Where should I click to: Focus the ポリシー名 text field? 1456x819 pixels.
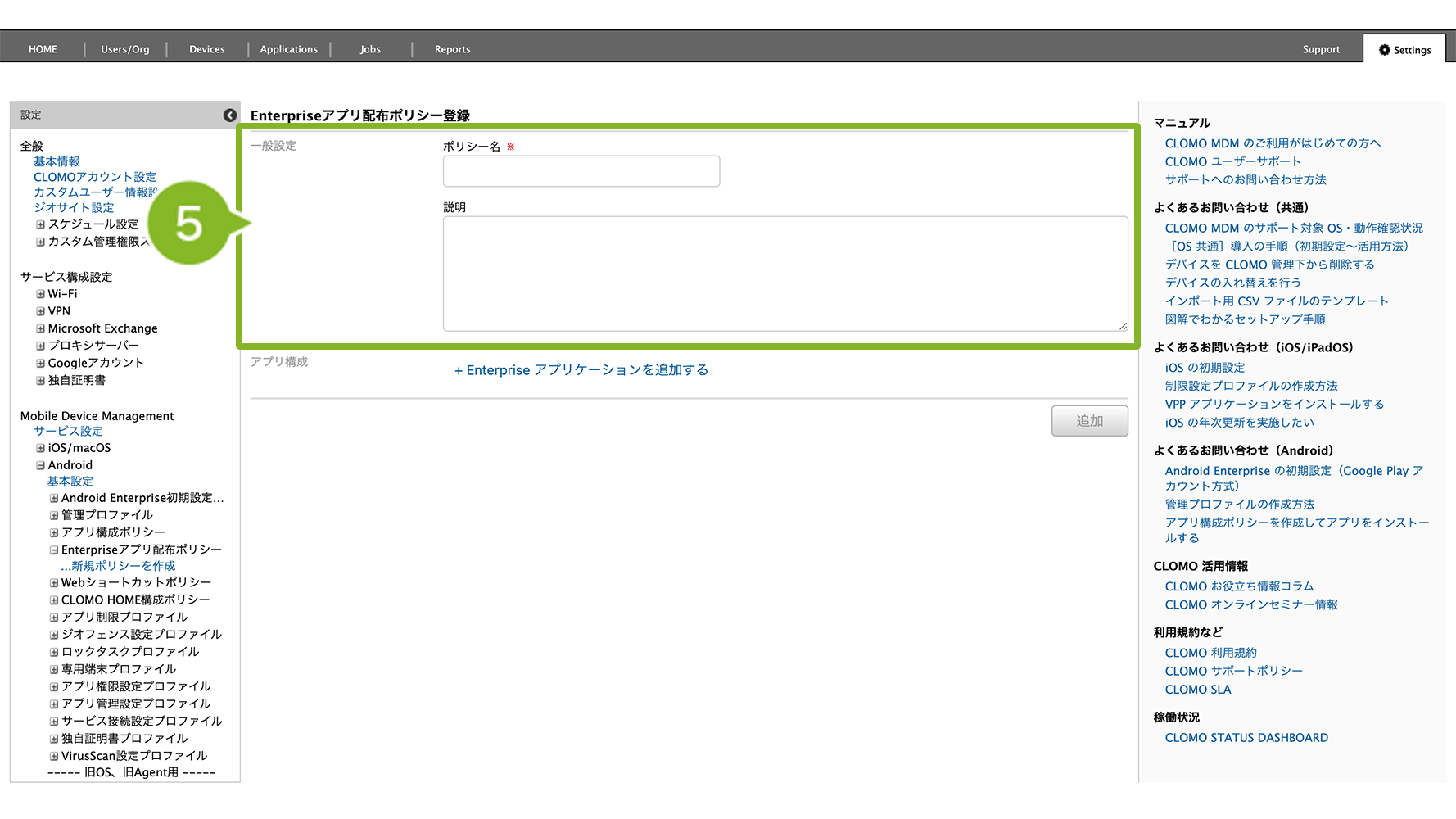pyautogui.click(x=581, y=171)
